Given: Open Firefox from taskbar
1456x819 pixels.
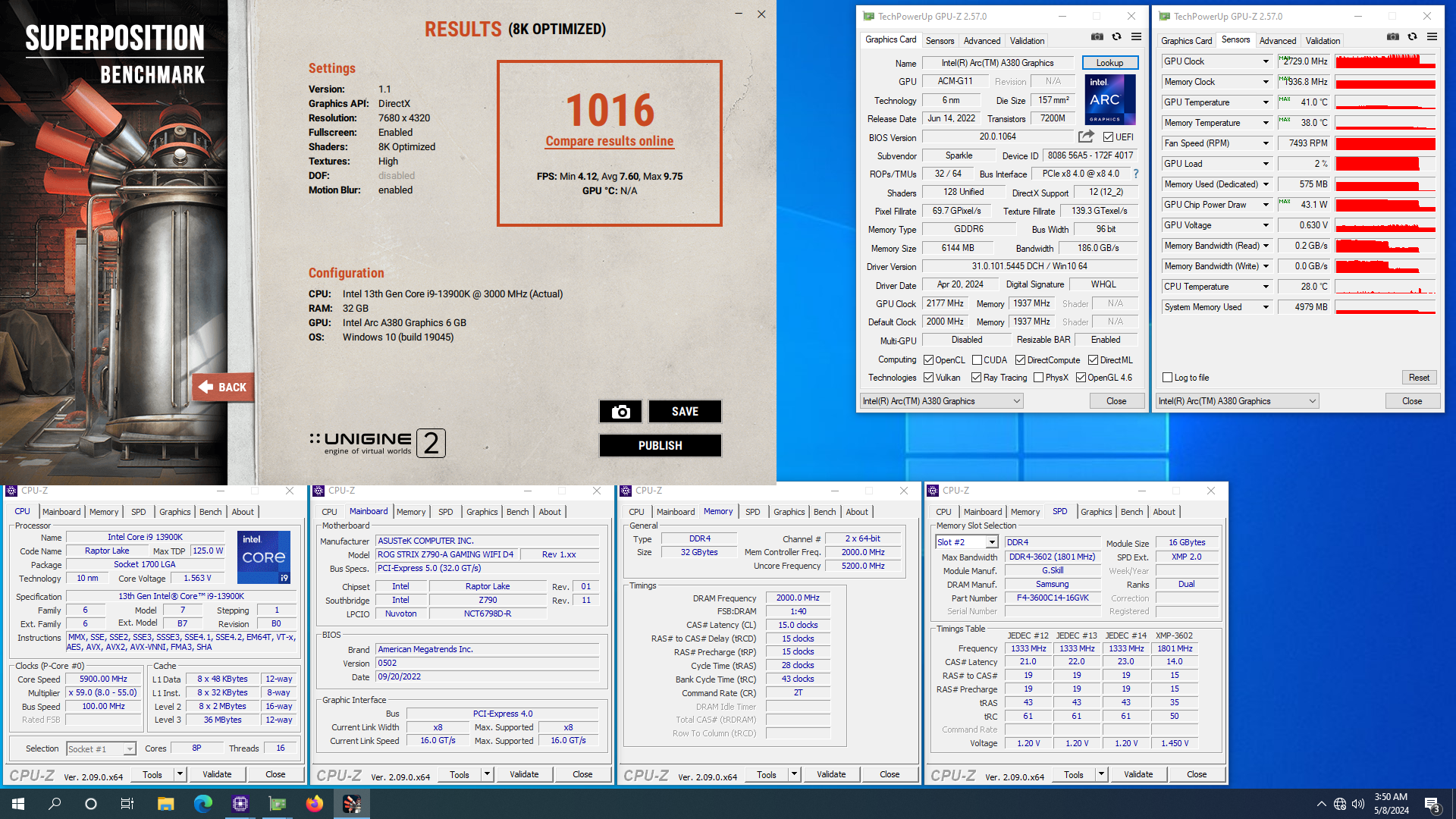Looking at the screenshot, I should [x=315, y=804].
